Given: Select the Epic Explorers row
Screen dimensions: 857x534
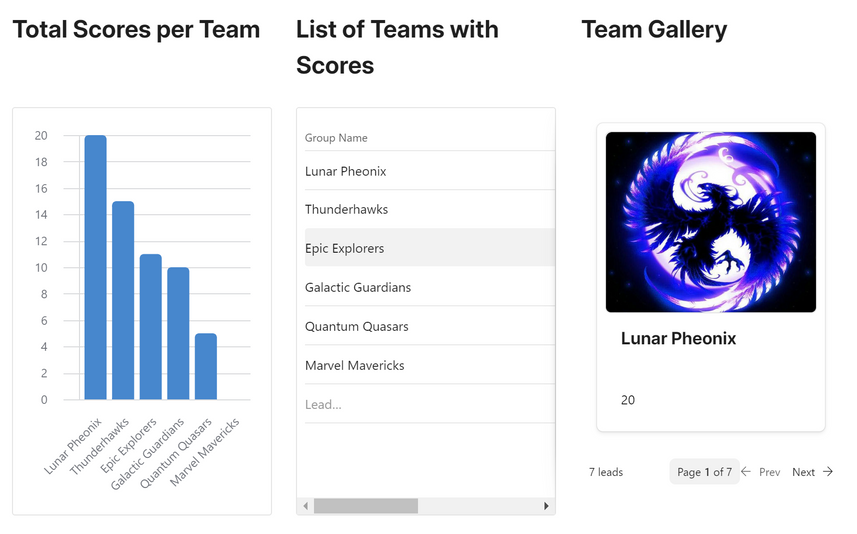Looking at the screenshot, I should (430, 248).
